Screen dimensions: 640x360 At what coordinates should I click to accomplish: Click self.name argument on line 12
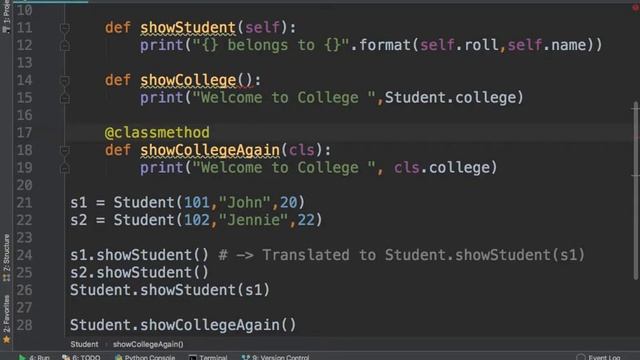click(547, 45)
